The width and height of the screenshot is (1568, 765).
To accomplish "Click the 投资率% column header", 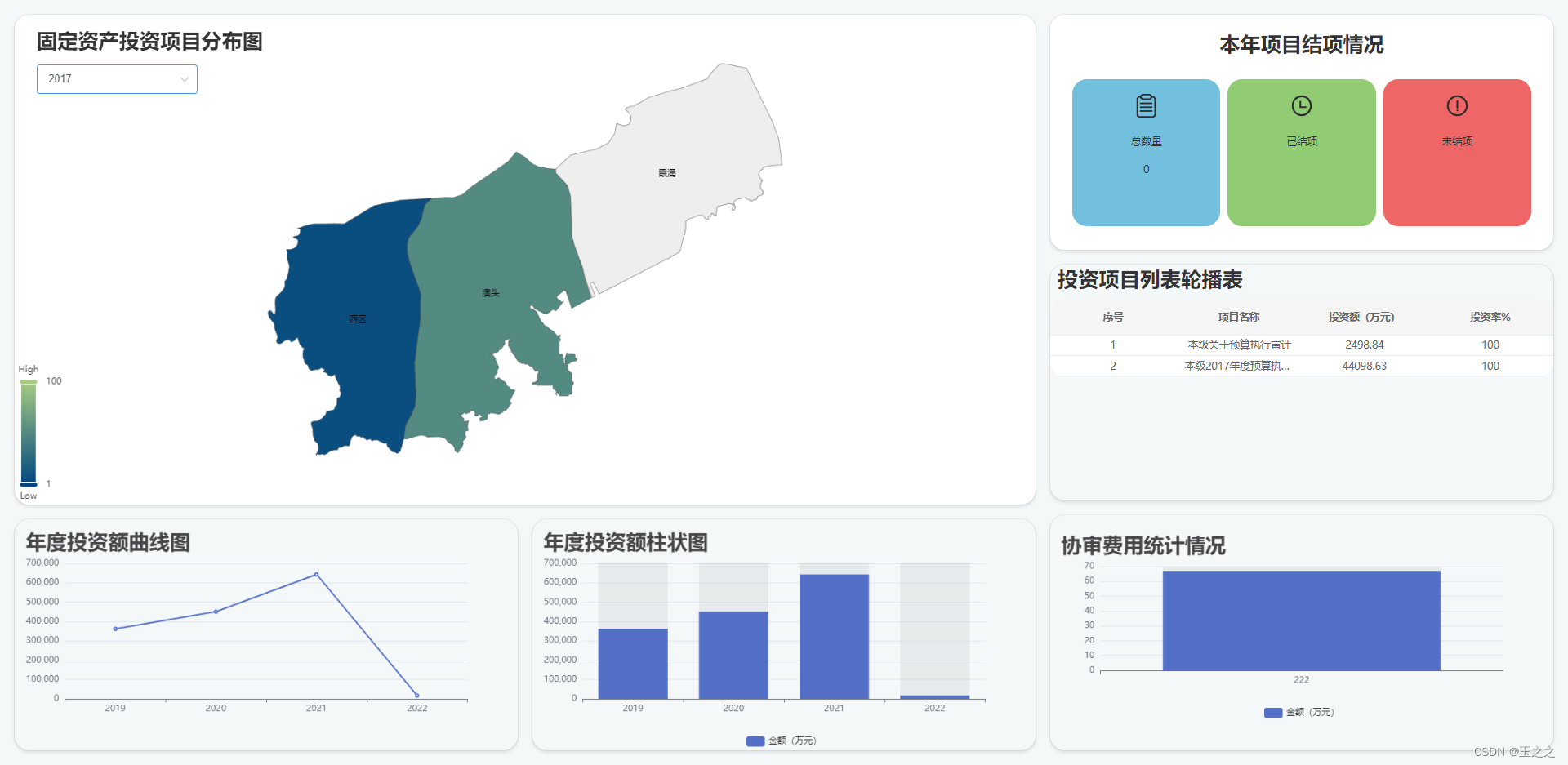I will pyautogui.click(x=1490, y=318).
